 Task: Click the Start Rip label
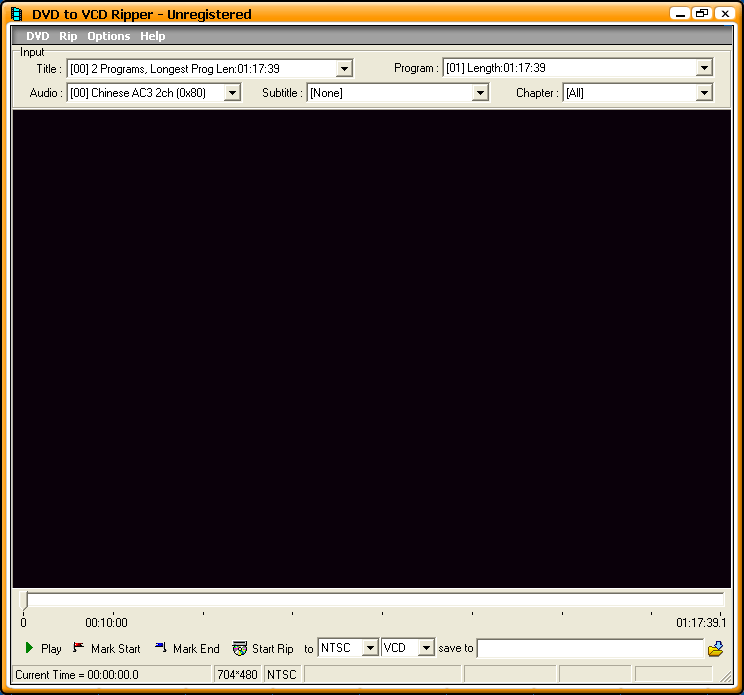coord(272,649)
